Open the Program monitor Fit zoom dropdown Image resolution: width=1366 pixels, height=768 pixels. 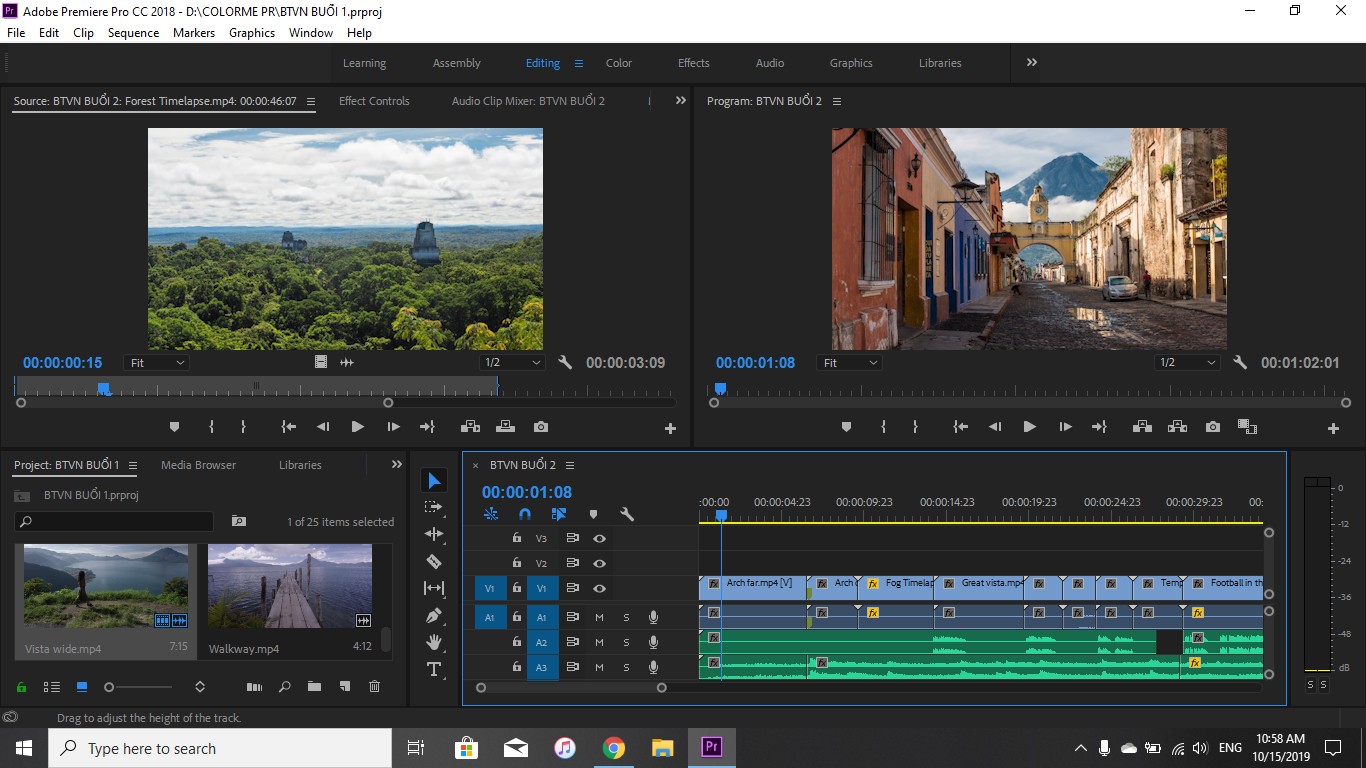click(x=848, y=363)
